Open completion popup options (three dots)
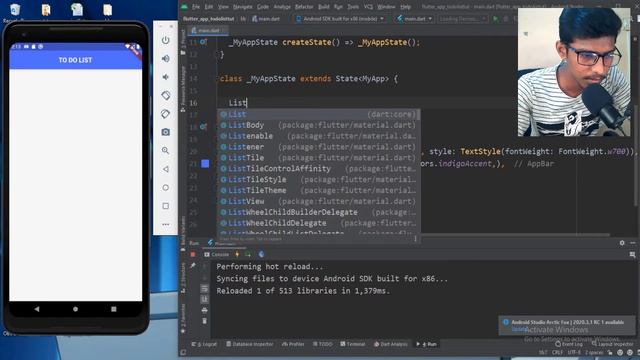This screenshot has height=360, width=640. 415,238
